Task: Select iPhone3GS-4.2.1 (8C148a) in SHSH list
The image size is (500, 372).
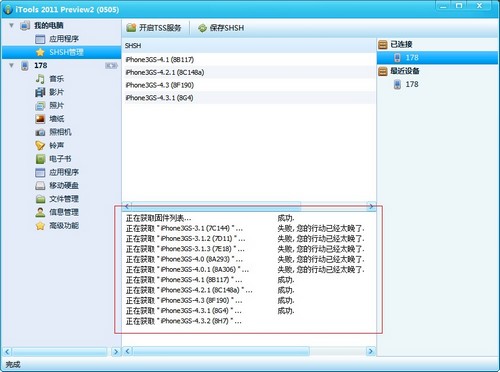Action: pyautogui.click(x=249, y=72)
